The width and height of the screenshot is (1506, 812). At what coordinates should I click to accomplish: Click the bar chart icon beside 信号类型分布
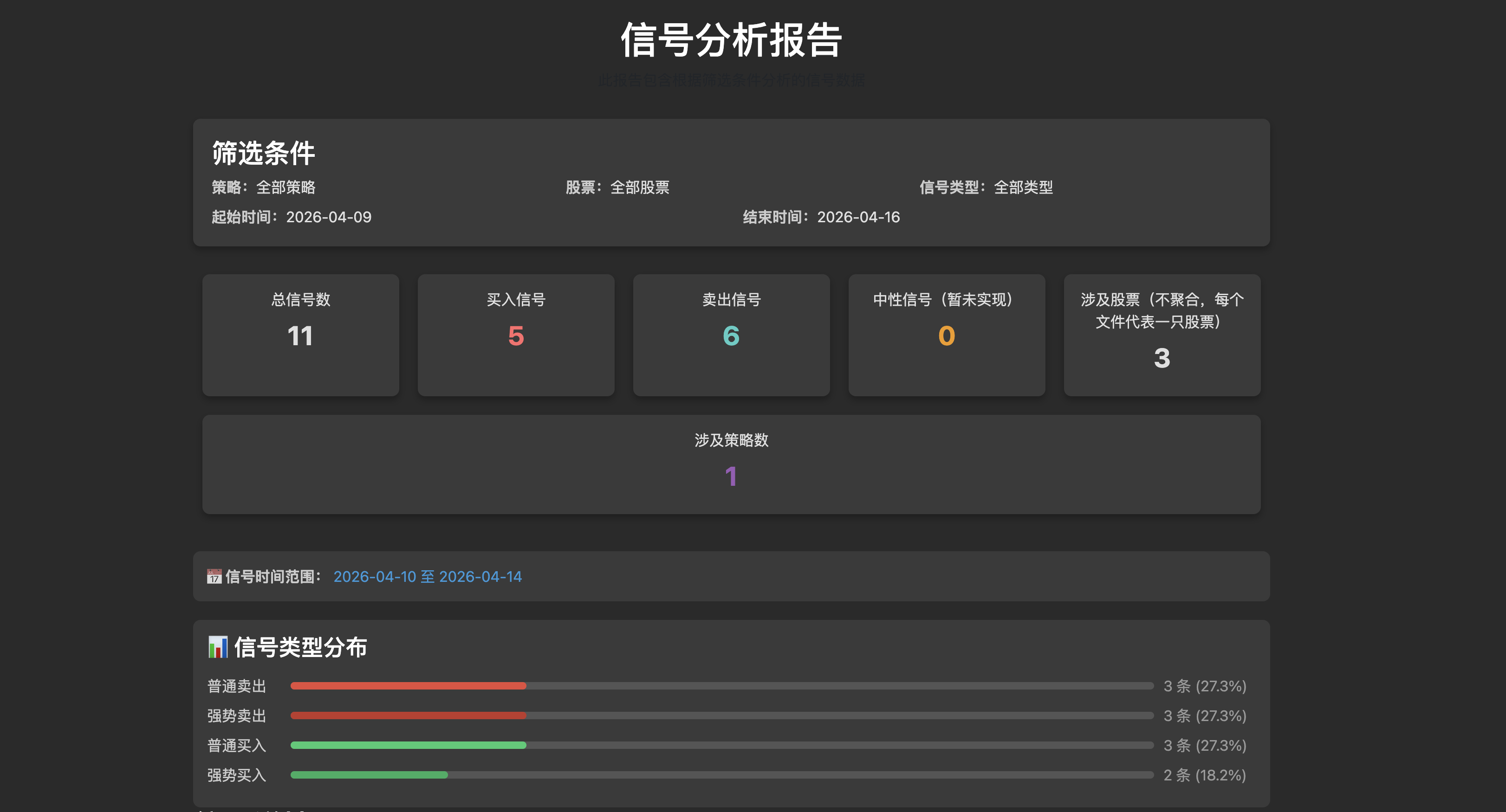coord(217,647)
